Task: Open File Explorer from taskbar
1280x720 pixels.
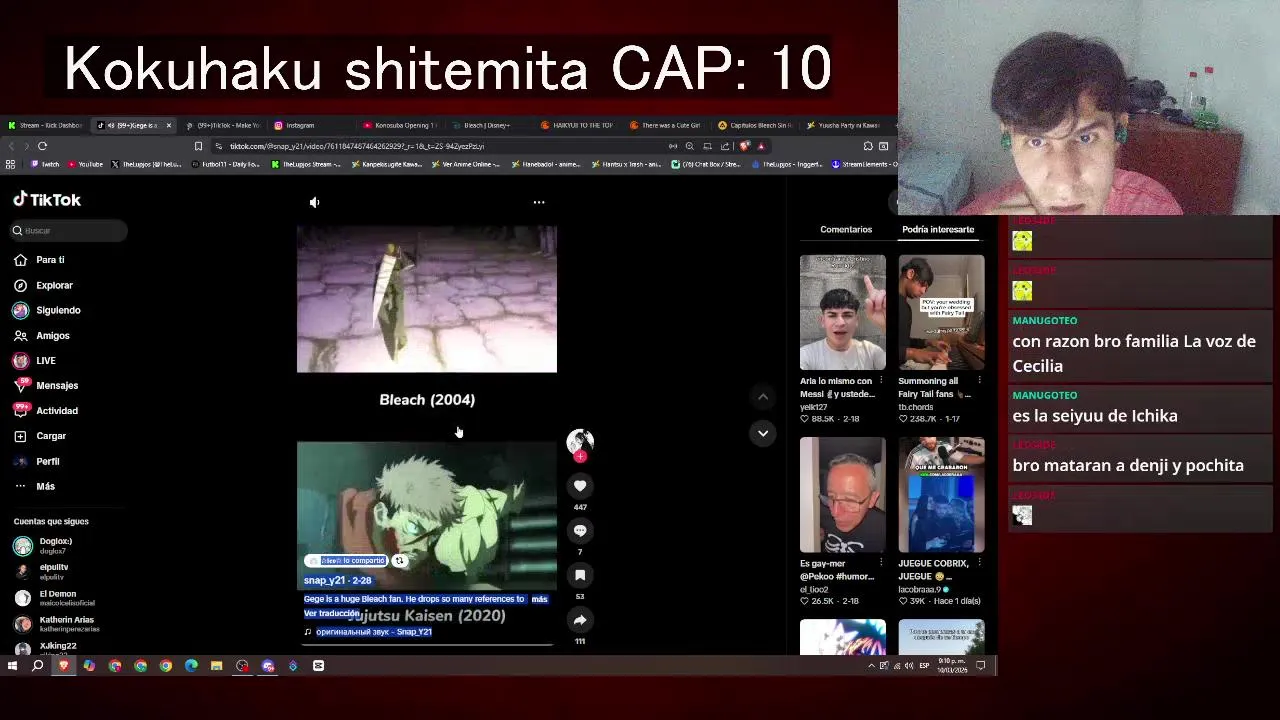Action: (x=216, y=666)
